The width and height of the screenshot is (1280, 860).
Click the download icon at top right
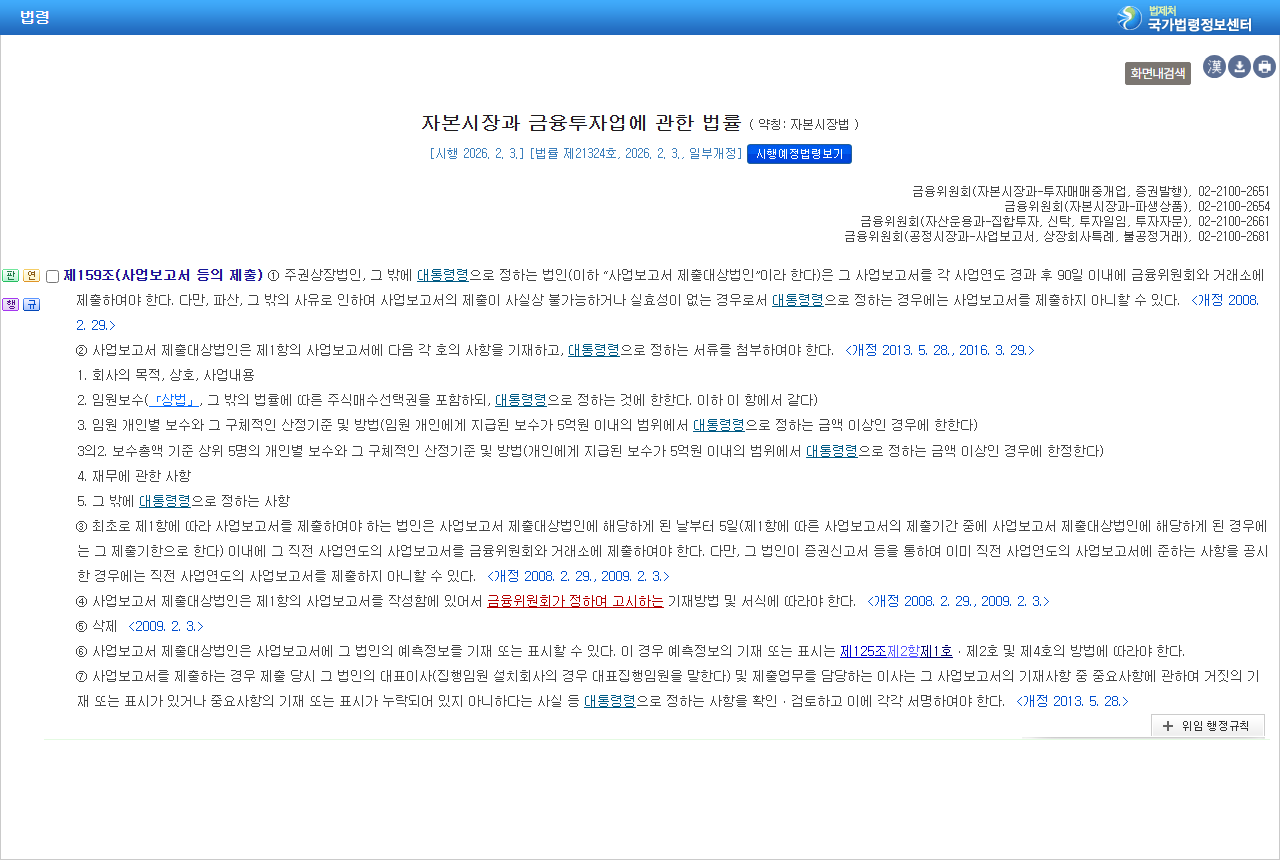coord(1239,67)
